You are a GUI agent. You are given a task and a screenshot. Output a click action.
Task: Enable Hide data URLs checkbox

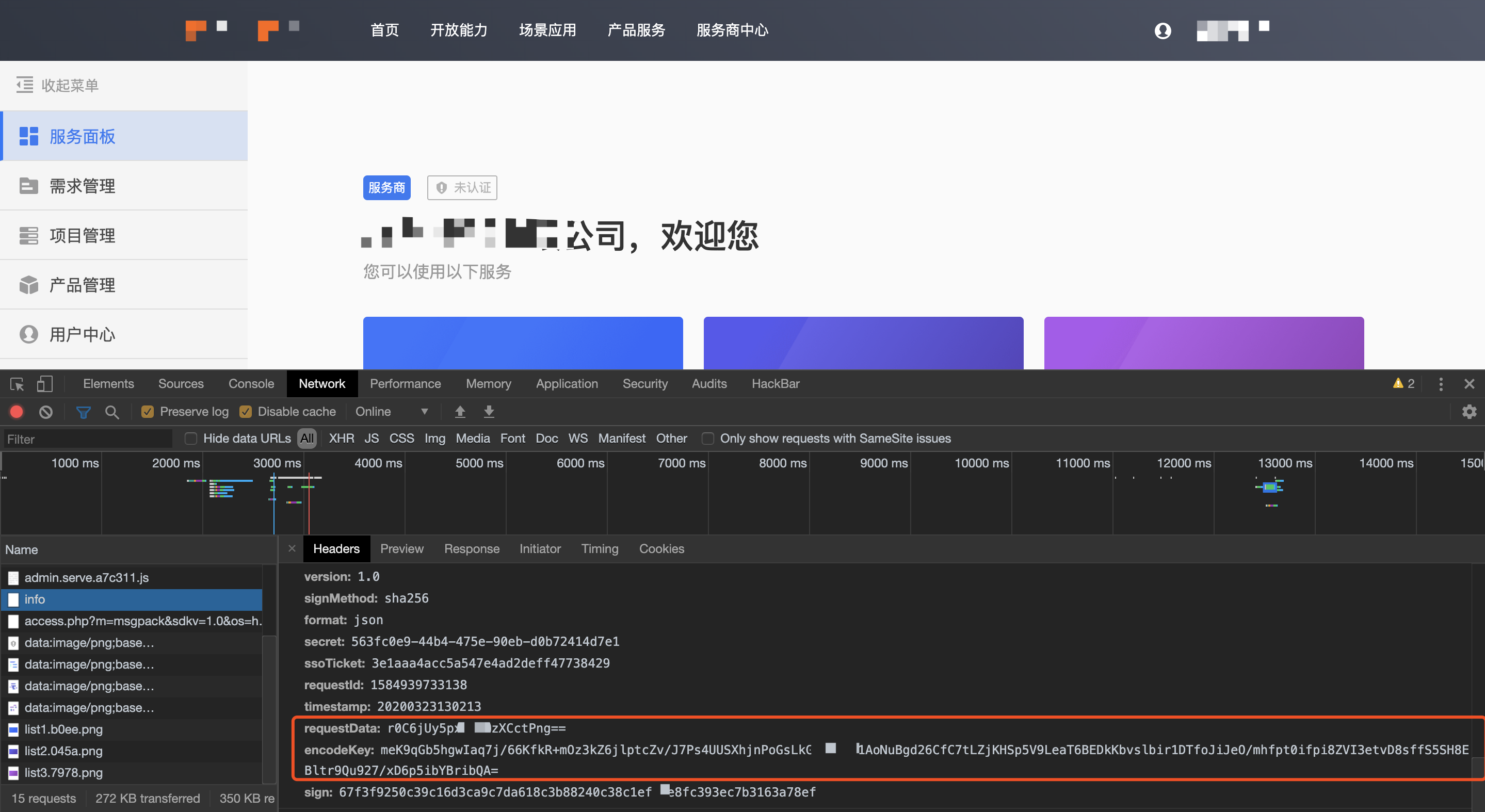pyautogui.click(x=191, y=439)
